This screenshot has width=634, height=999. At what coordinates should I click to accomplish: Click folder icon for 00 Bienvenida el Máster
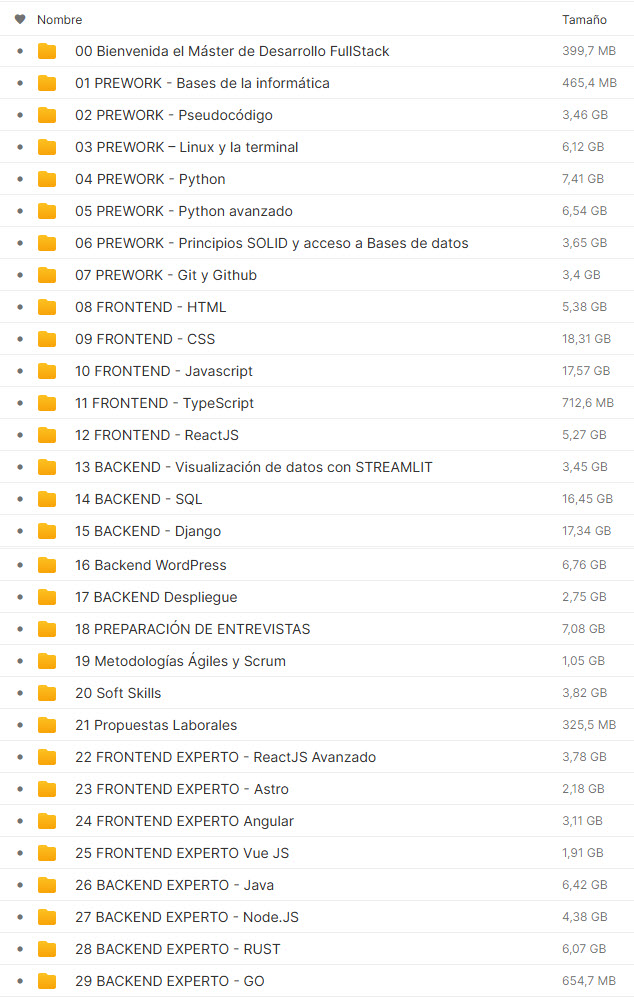(47, 51)
